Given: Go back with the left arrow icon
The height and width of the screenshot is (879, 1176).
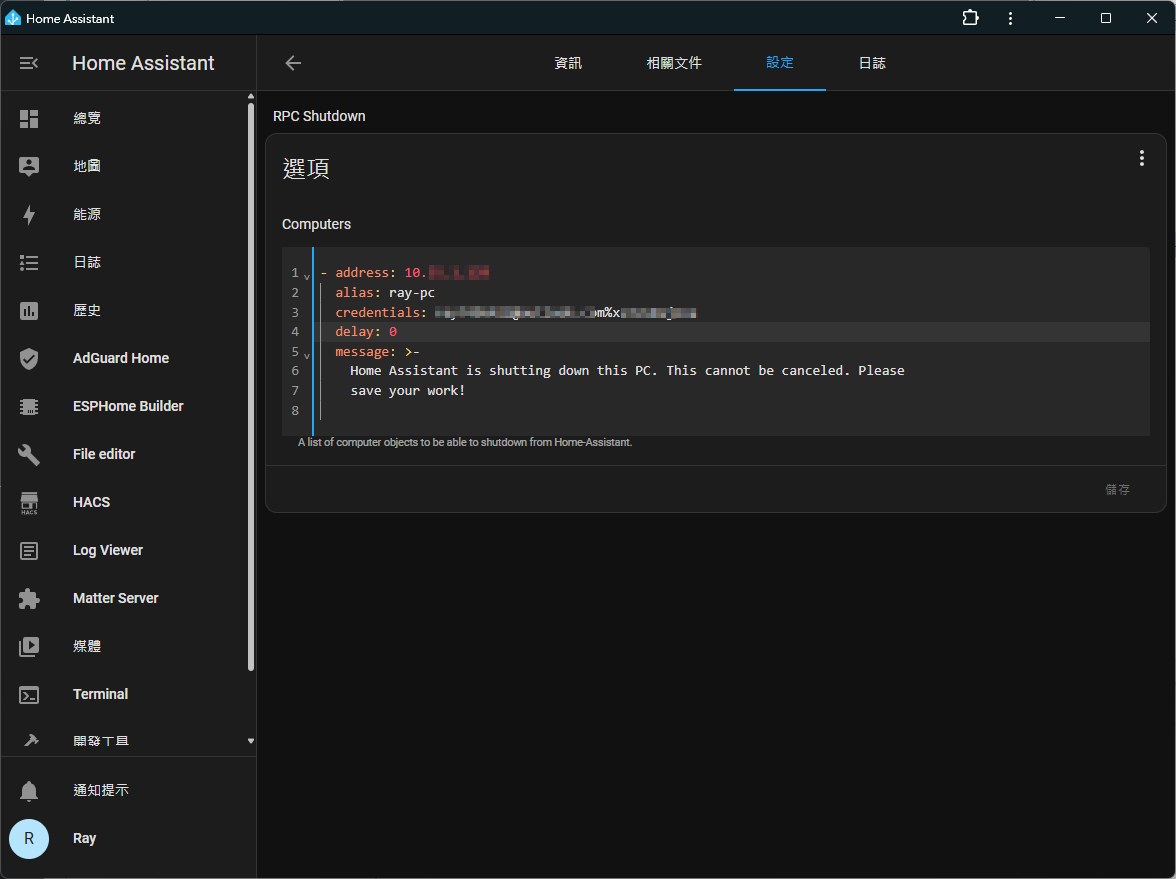Looking at the screenshot, I should [x=293, y=63].
